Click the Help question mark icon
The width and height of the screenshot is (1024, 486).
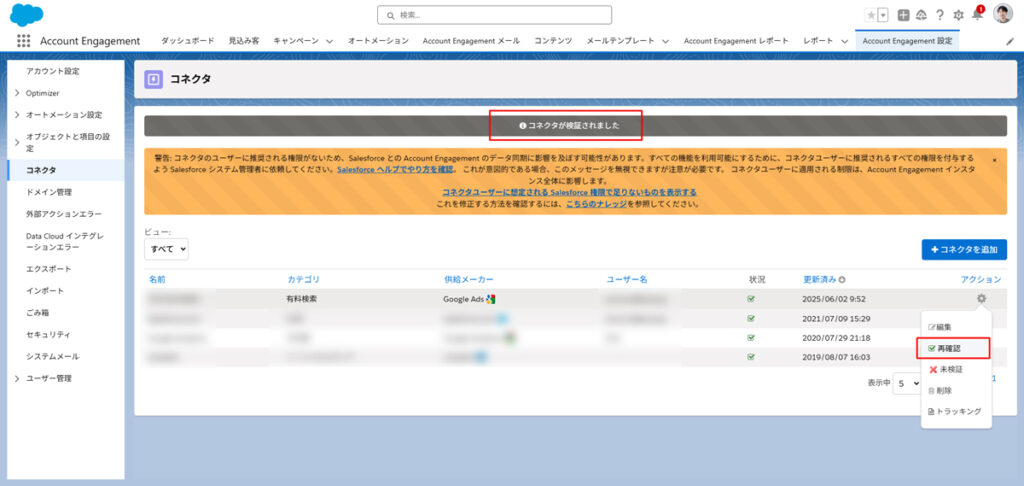939,15
